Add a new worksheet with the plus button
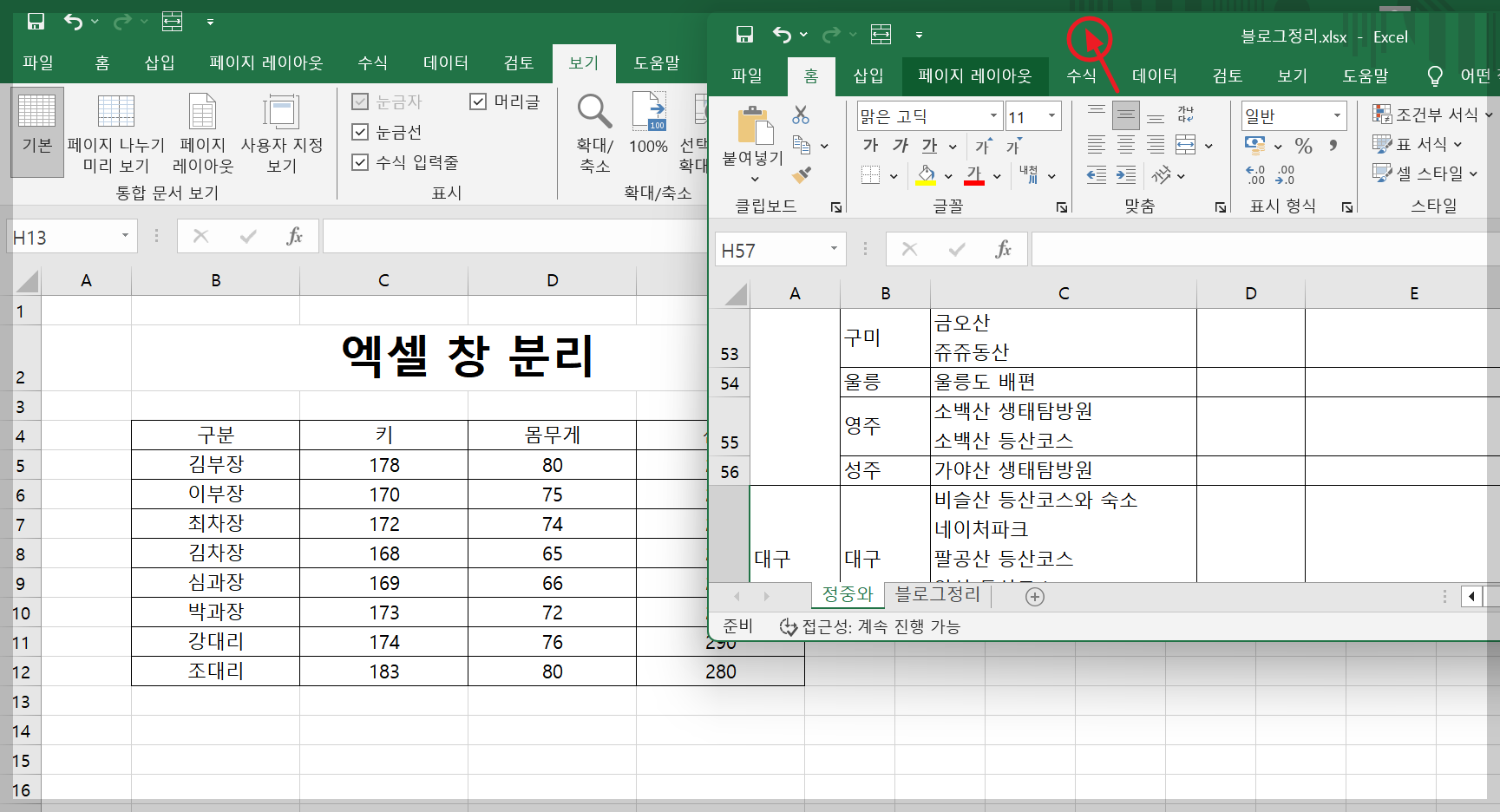The width and height of the screenshot is (1500, 812). click(1034, 597)
